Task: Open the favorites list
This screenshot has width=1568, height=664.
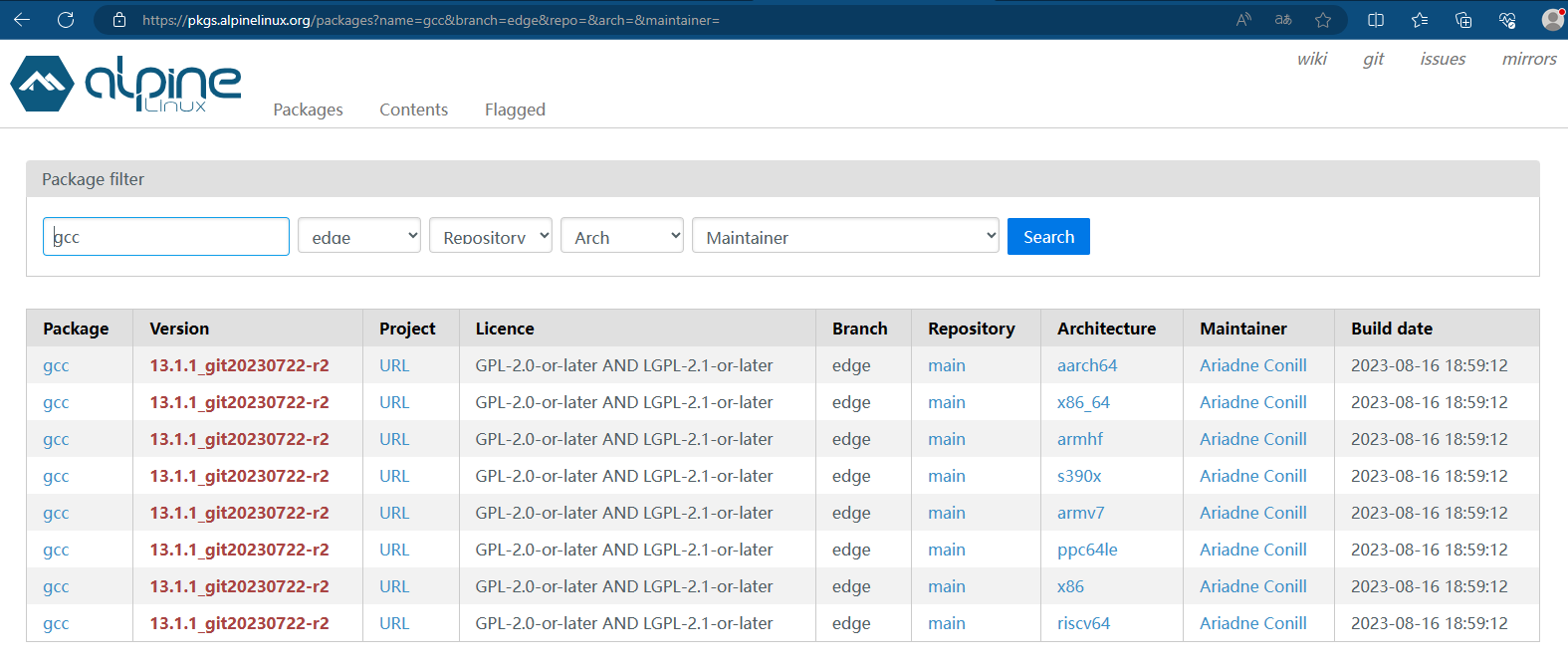Action: (1420, 20)
